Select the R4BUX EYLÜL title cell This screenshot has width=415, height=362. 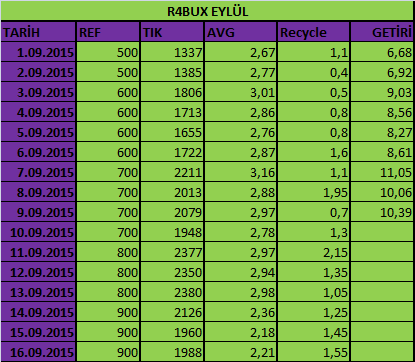coord(207,11)
